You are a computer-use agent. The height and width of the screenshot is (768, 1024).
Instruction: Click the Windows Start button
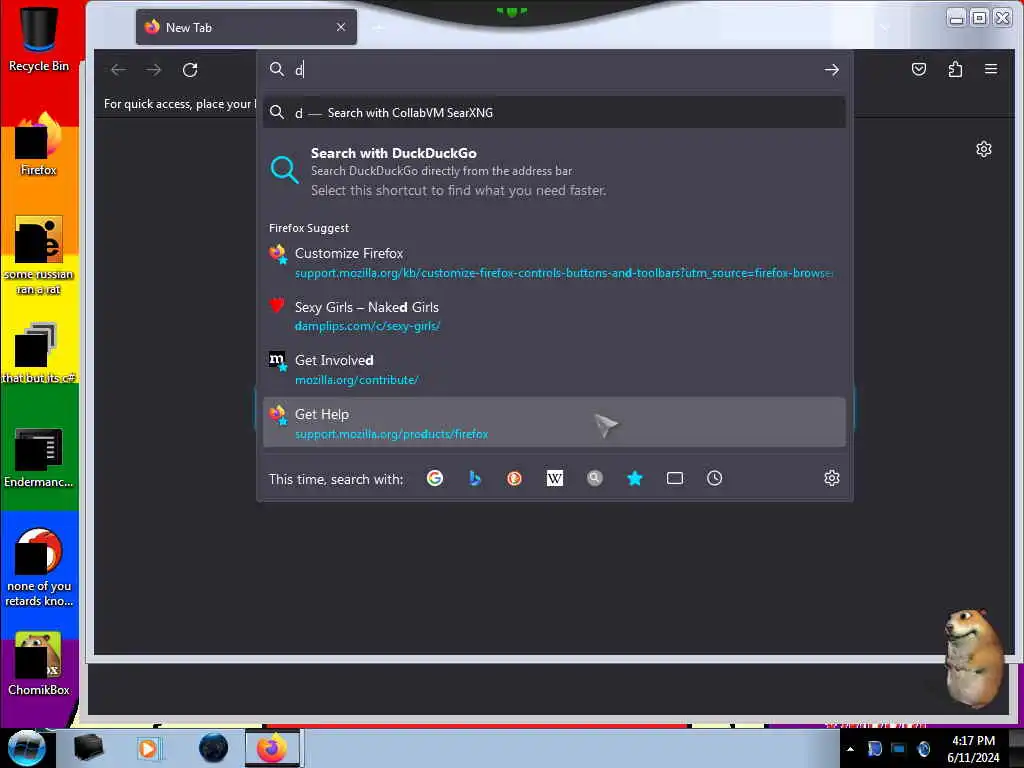click(26, 748)
